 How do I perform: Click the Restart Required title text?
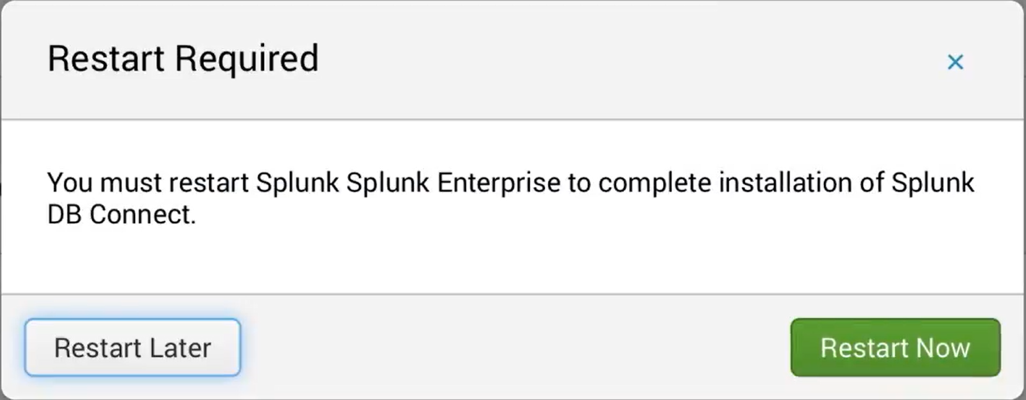183,59
